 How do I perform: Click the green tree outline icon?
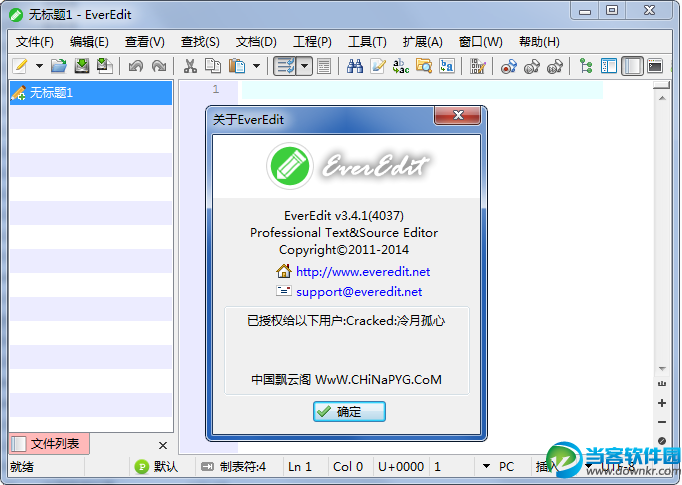(586, 66)
